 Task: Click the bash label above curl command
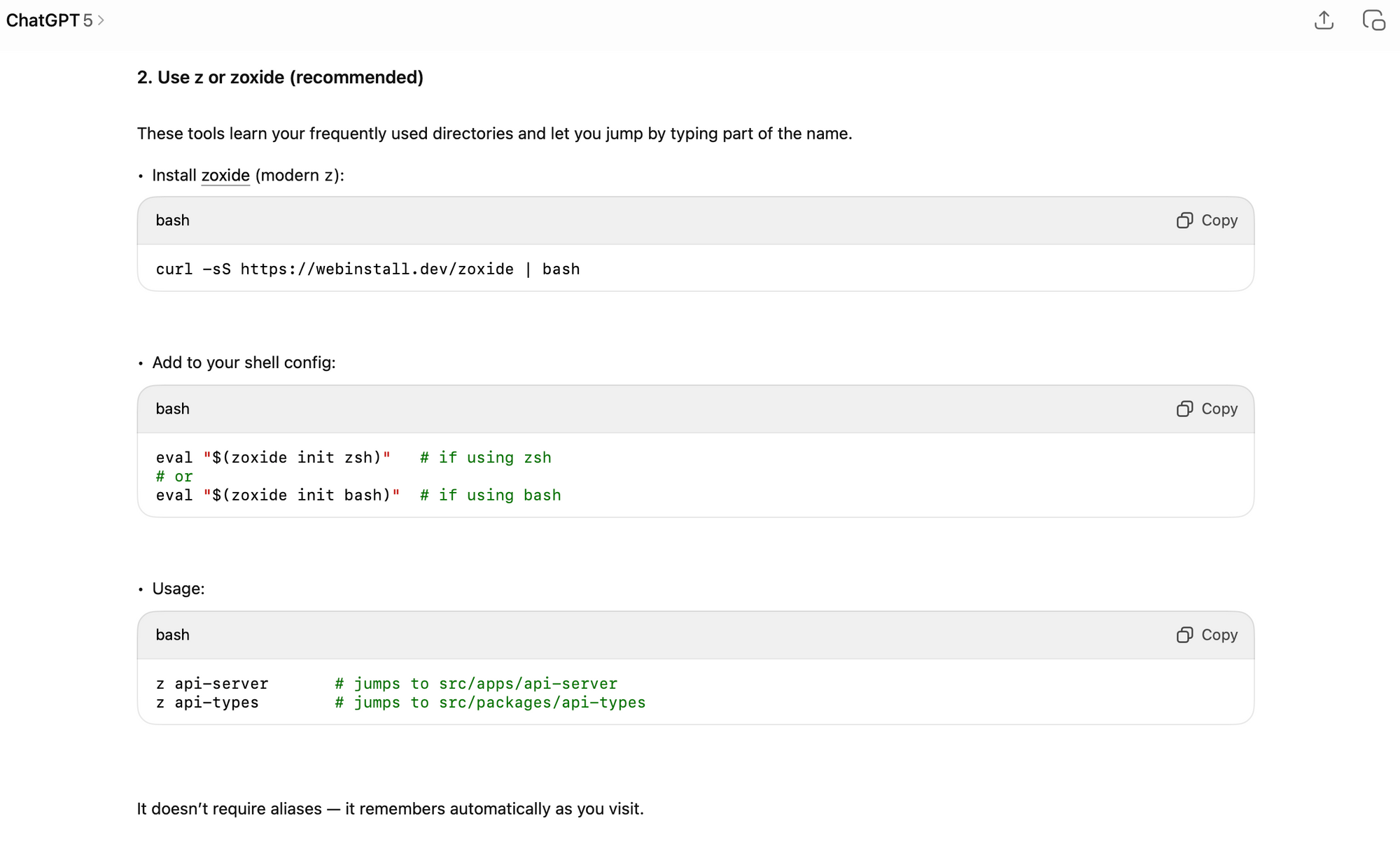point(172,220)
